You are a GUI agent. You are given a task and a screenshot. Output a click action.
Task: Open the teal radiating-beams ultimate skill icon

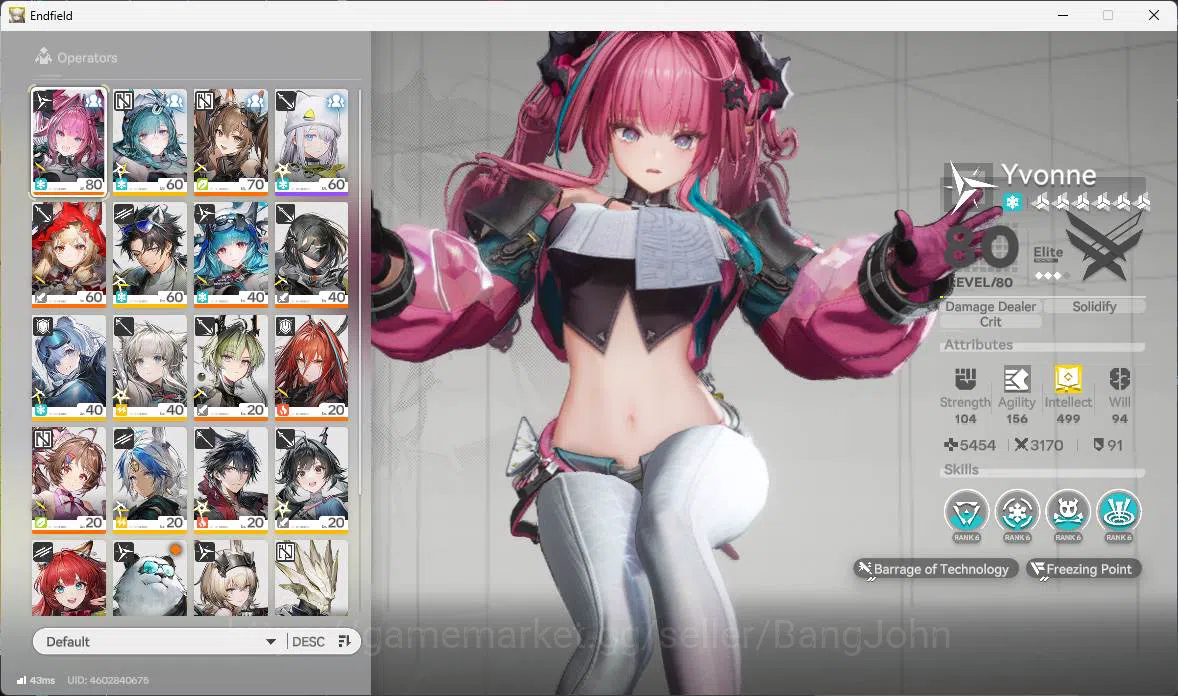[x=1119, y=512]
